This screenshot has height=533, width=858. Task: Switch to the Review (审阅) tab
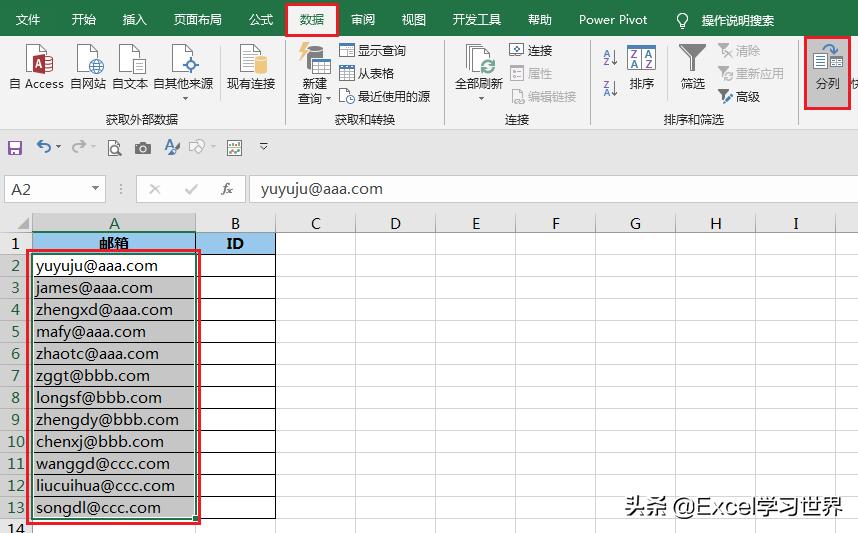pyautogui.click(x=363, y=20)
